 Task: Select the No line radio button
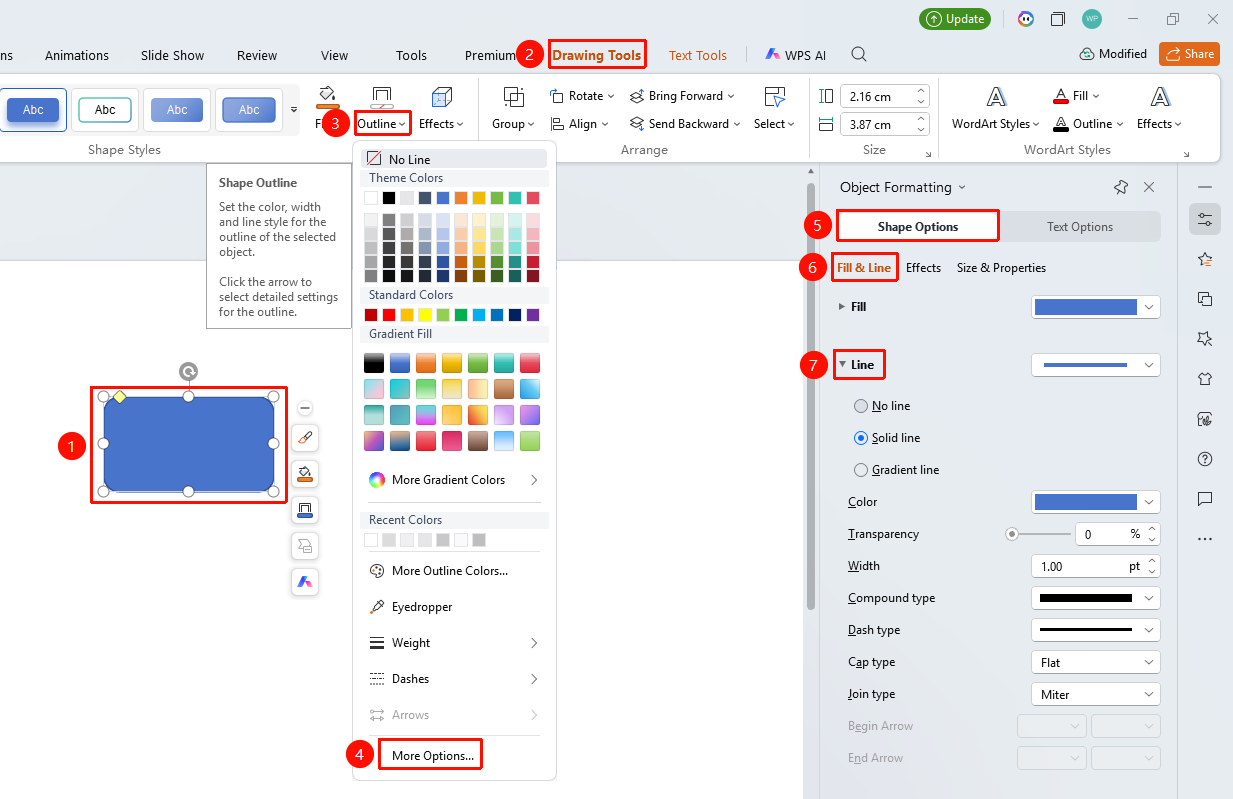861,406
